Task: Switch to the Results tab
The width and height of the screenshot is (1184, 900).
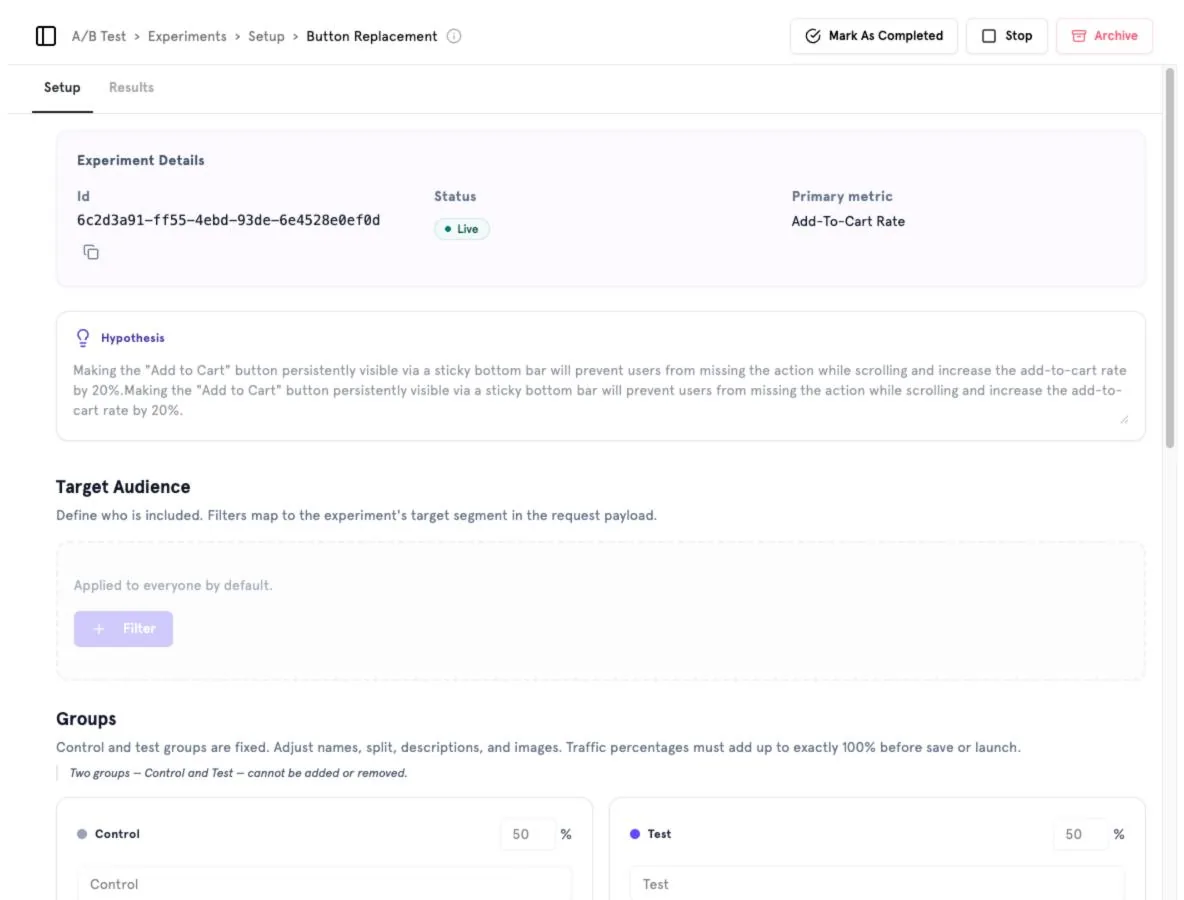Action: coord(131,88)
